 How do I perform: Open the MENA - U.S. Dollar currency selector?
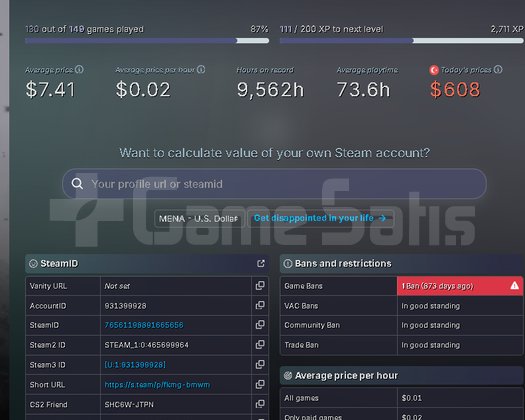(199, 219)
